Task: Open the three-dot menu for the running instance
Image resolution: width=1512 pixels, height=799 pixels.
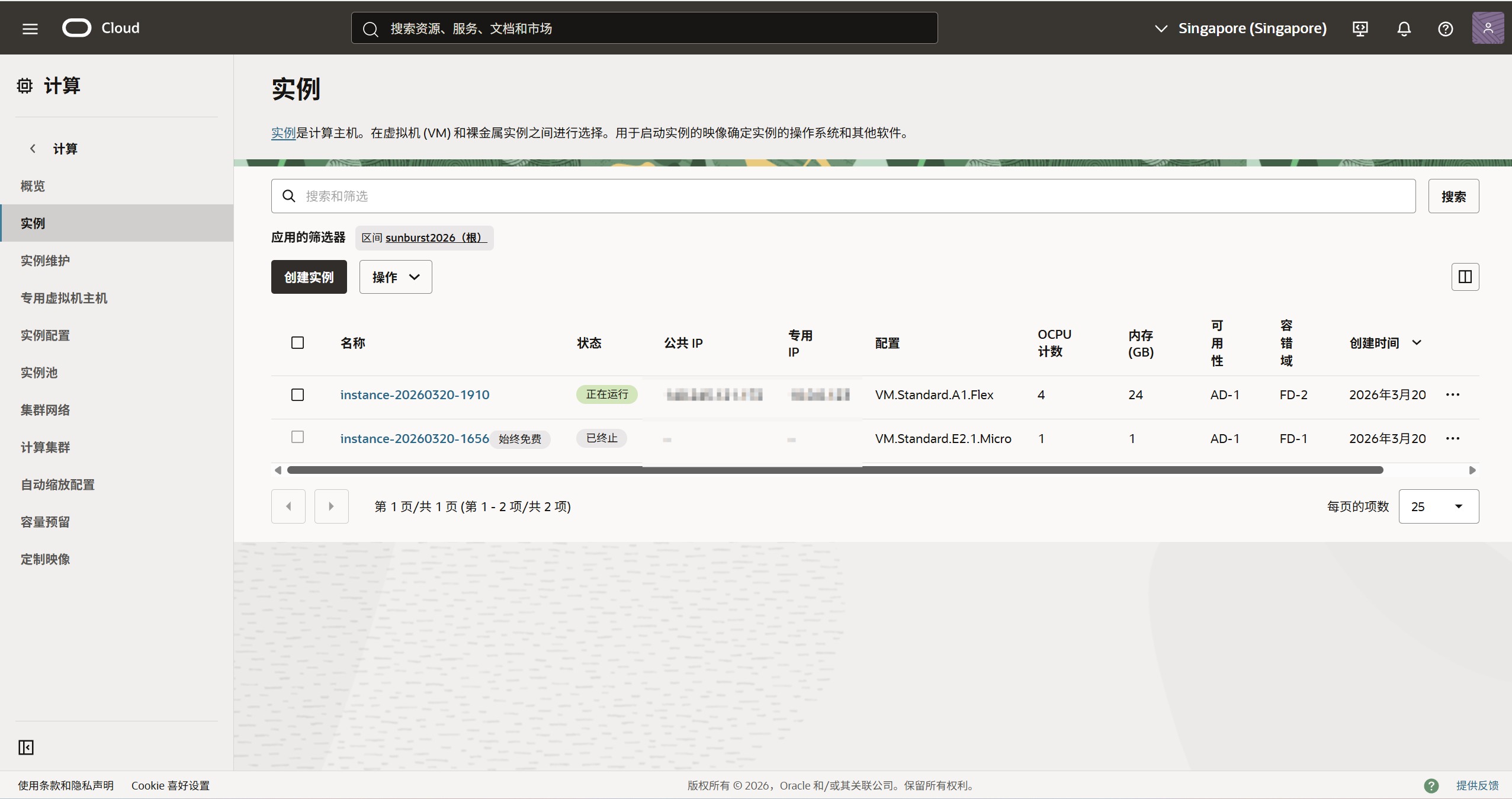Action: click(x=1452, y=394)
